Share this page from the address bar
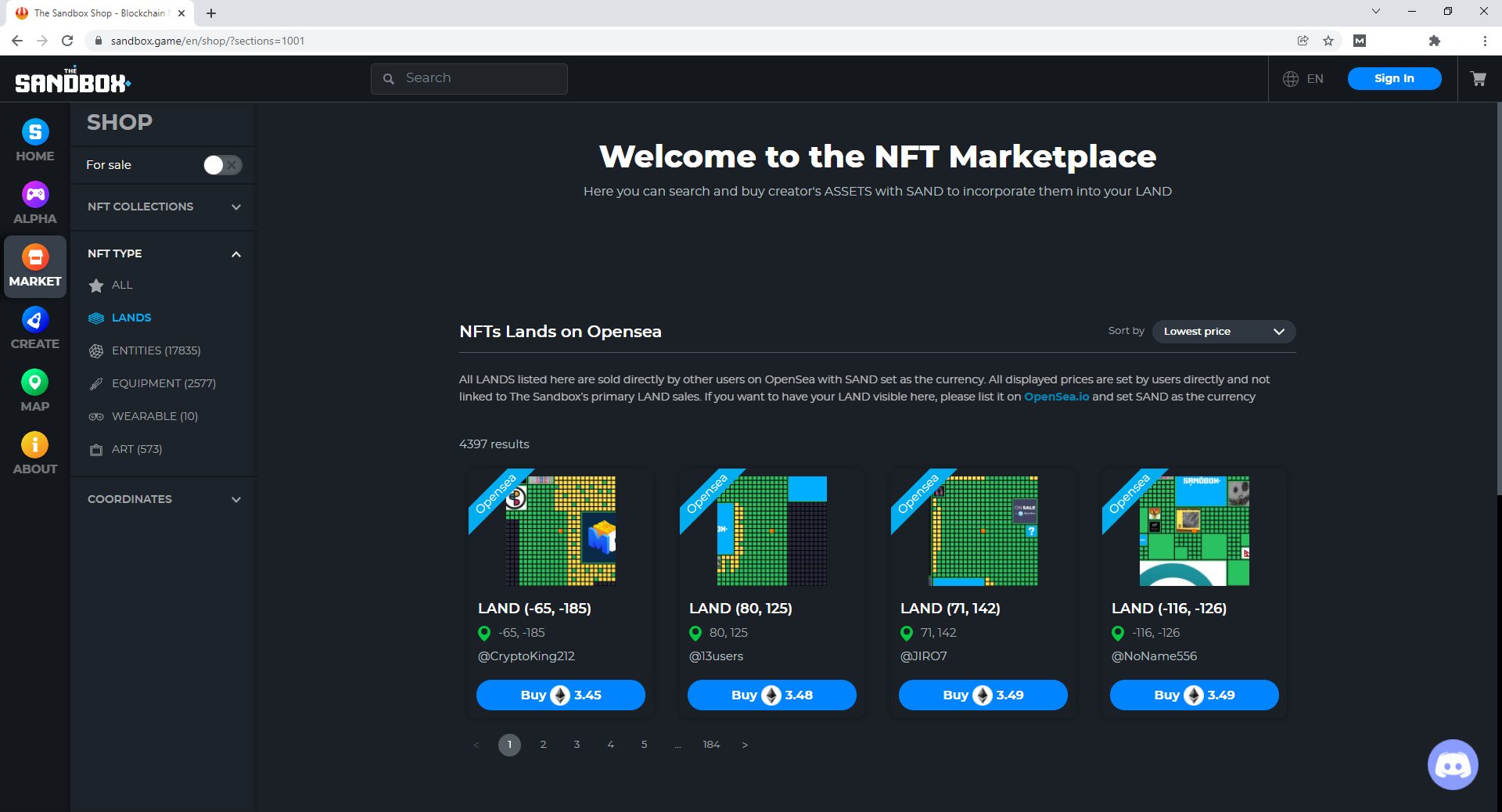 1303,41
